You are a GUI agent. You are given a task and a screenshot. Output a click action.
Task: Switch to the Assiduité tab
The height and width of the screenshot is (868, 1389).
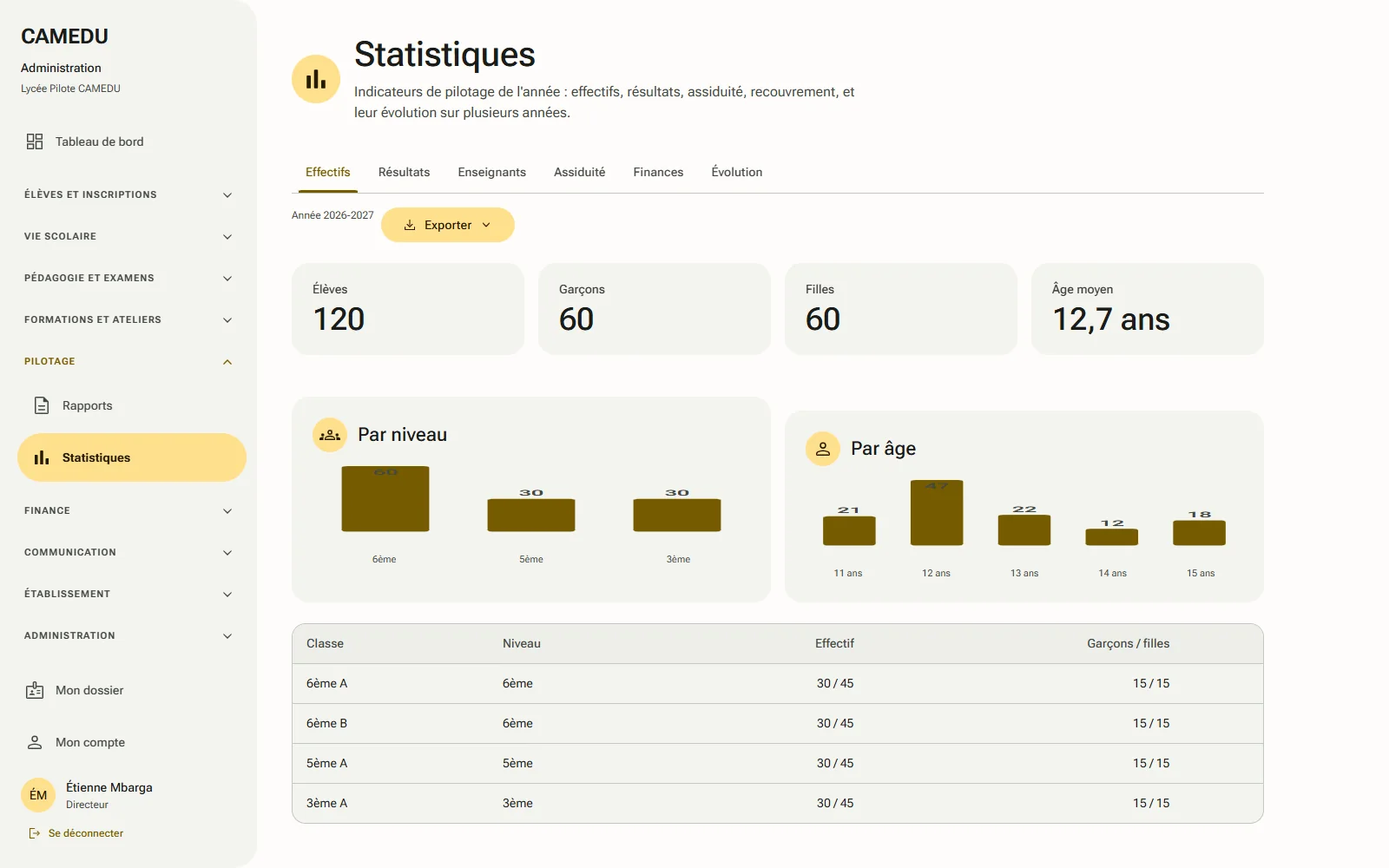tap(580, 172)
